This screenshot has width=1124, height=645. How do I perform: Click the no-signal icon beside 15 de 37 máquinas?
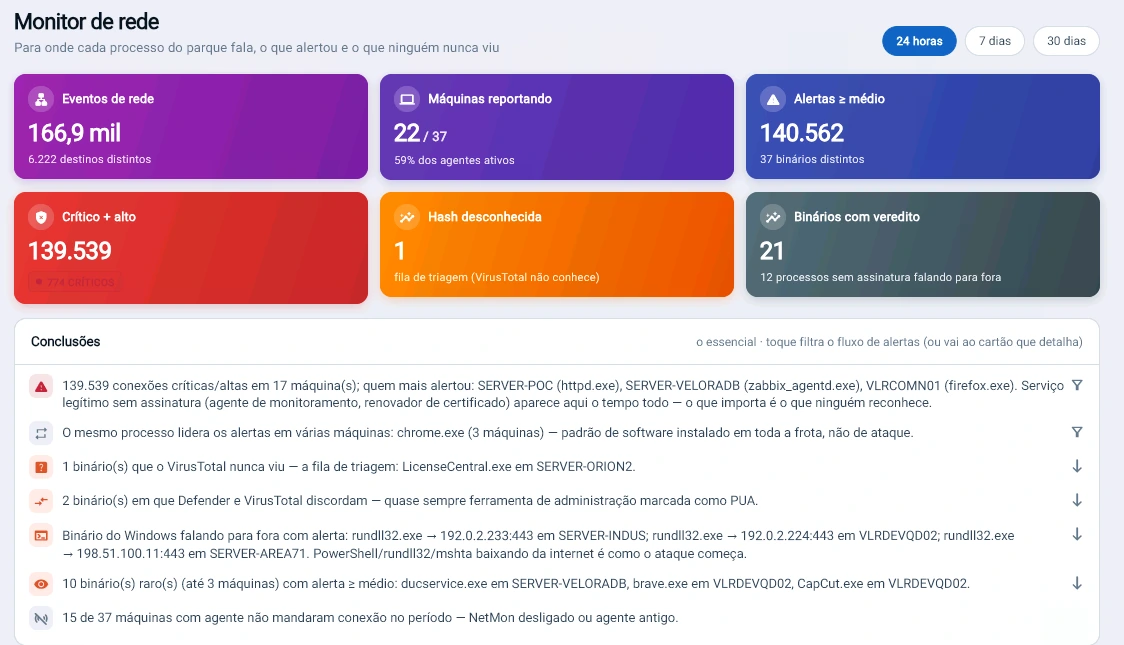tap(41, 618)
